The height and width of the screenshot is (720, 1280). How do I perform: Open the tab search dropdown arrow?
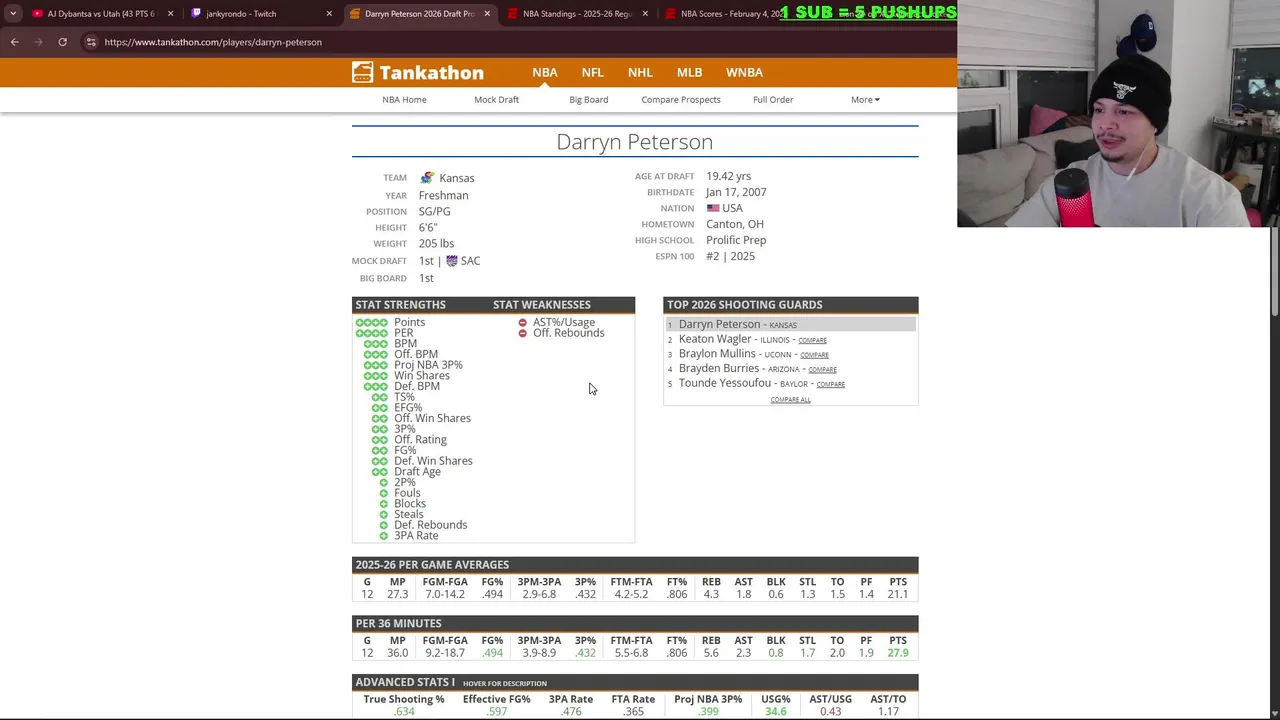point(13,13)
